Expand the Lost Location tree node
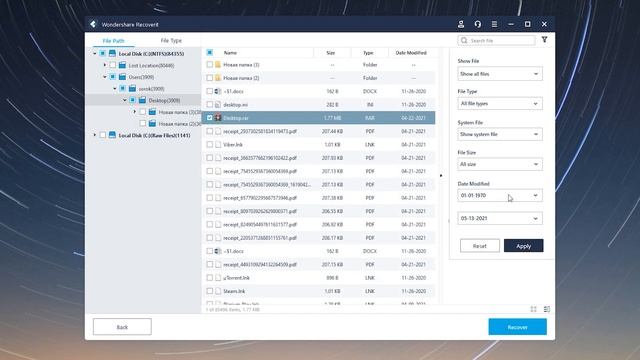 point(104,65)
